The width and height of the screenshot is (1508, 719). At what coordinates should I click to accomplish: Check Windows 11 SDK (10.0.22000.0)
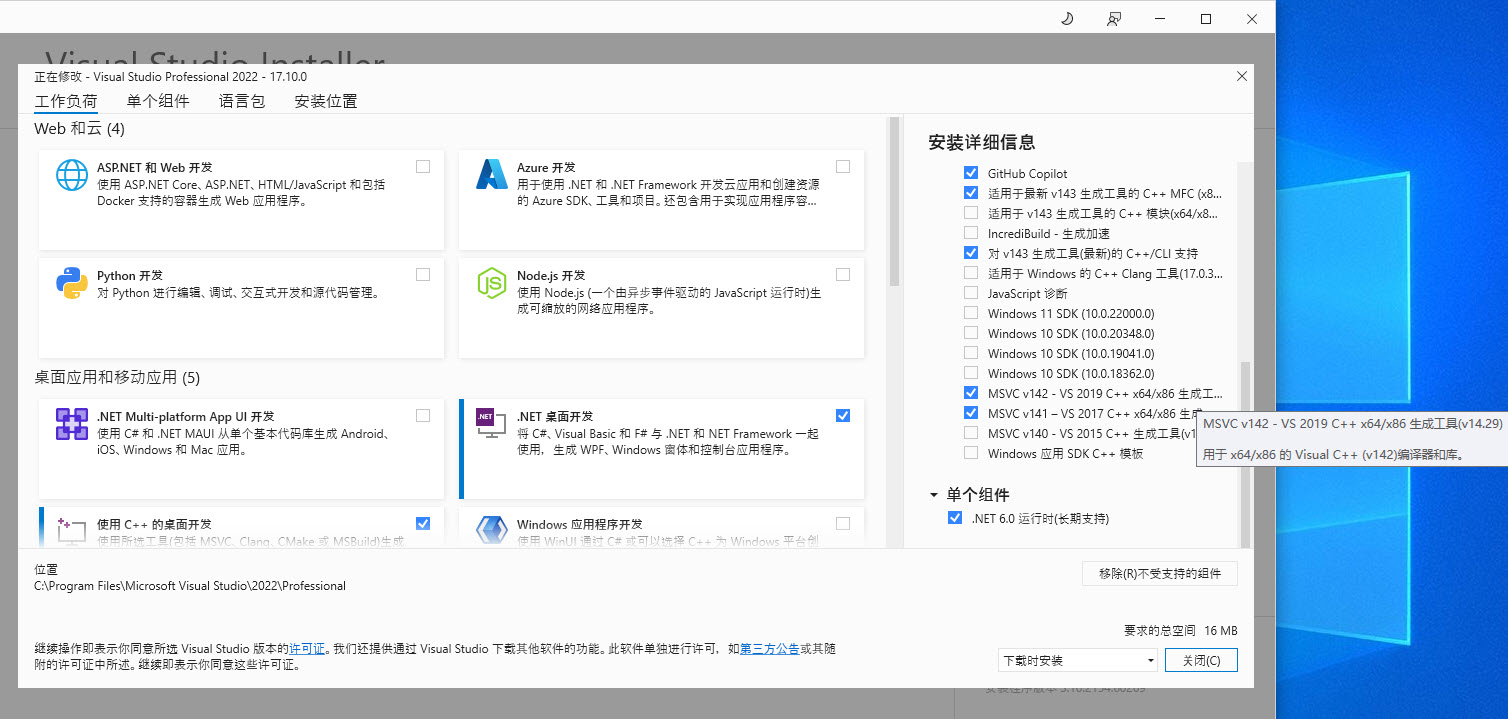click(971, 313)
